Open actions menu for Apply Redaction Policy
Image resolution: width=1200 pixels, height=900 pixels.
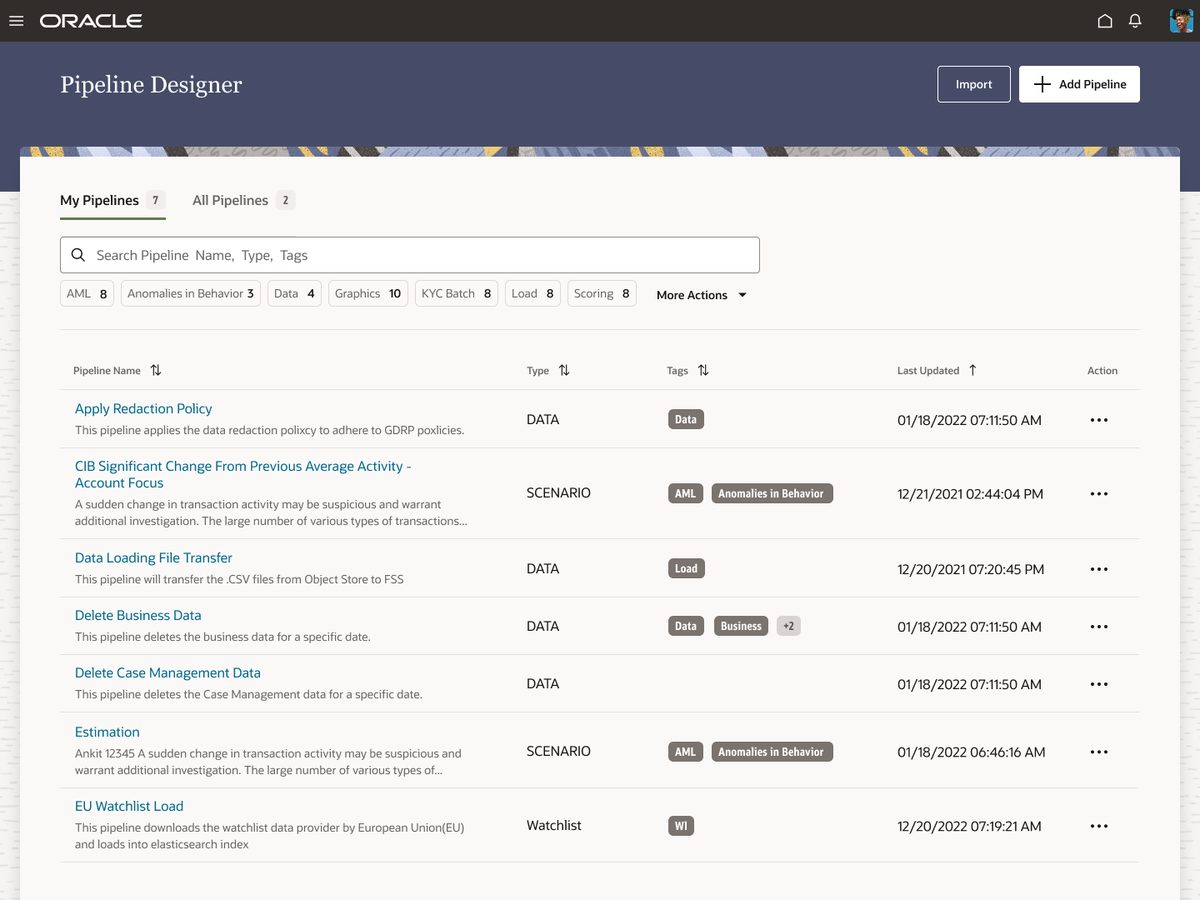1099,420
